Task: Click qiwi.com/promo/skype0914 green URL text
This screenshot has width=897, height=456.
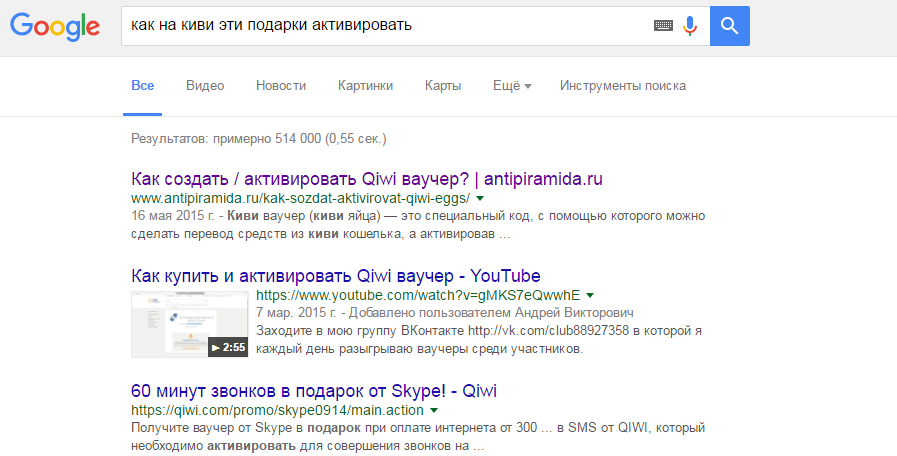Action: (x=277, y=410)
